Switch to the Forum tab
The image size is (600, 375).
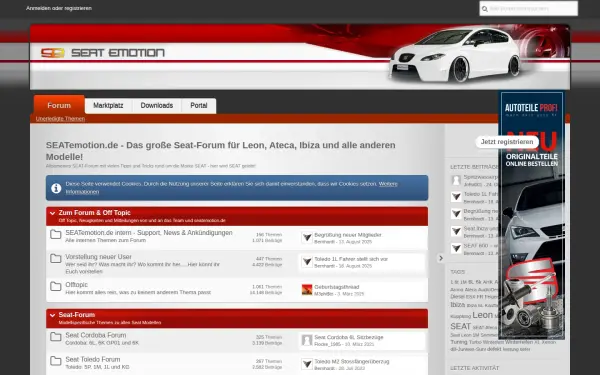tap(59, 105)
